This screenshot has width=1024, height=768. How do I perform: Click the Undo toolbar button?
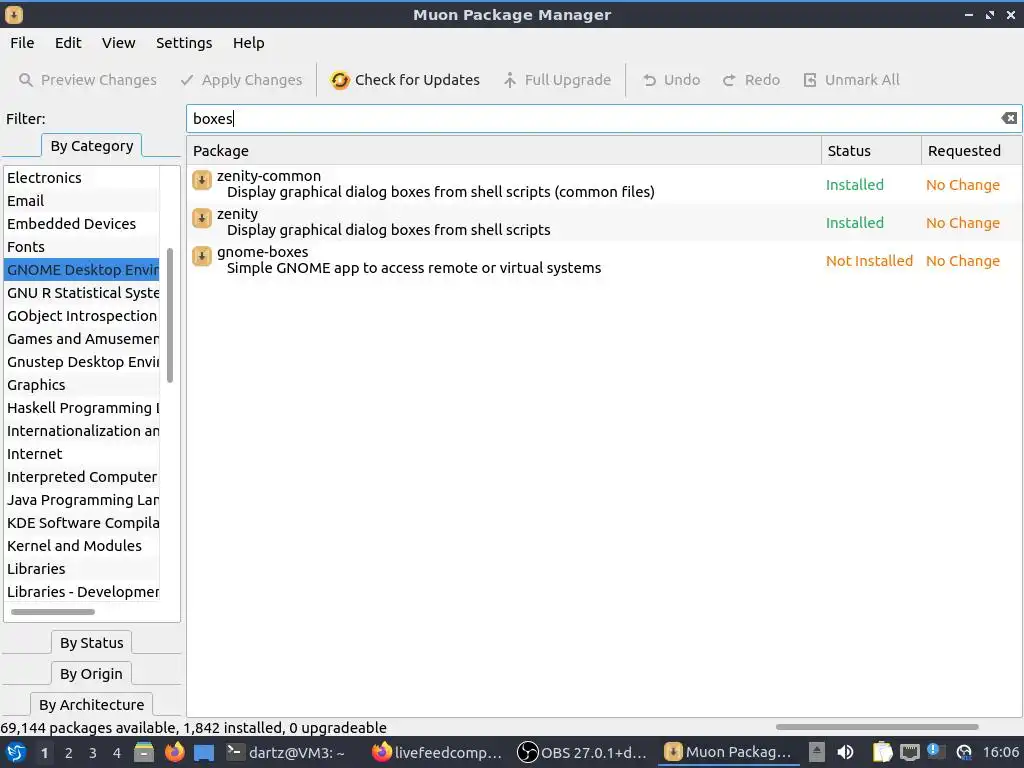pyautogui.click(x=671, y=80)
